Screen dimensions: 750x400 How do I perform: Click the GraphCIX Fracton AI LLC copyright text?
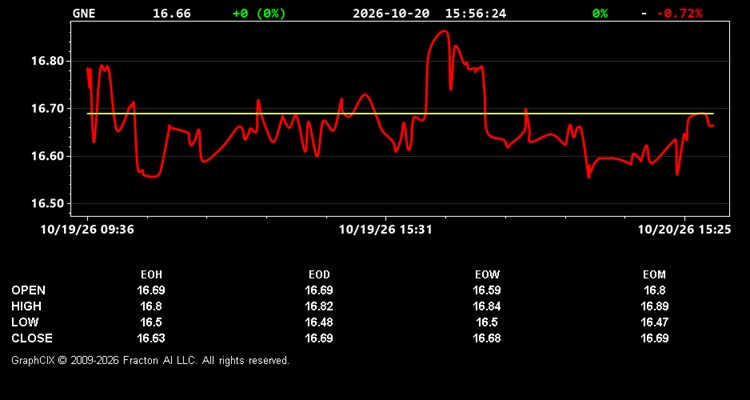(x=150, y=360)
